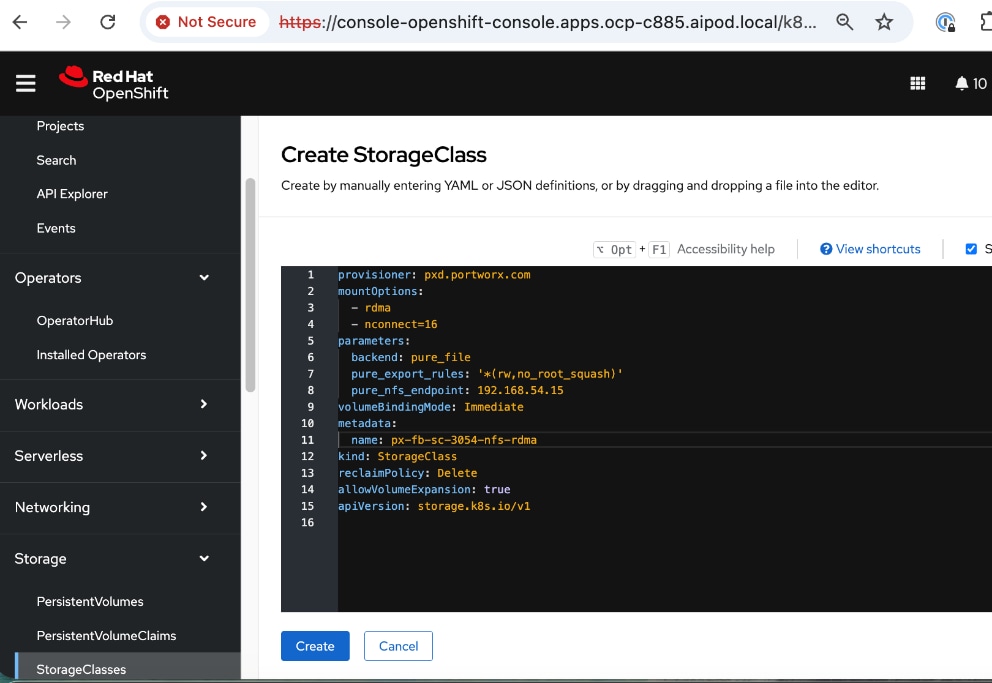Open the application launcher grid icon
Image resolution: width=992 pixels, height=683 pixels.
pyautogui.click(x=918, y=83)
